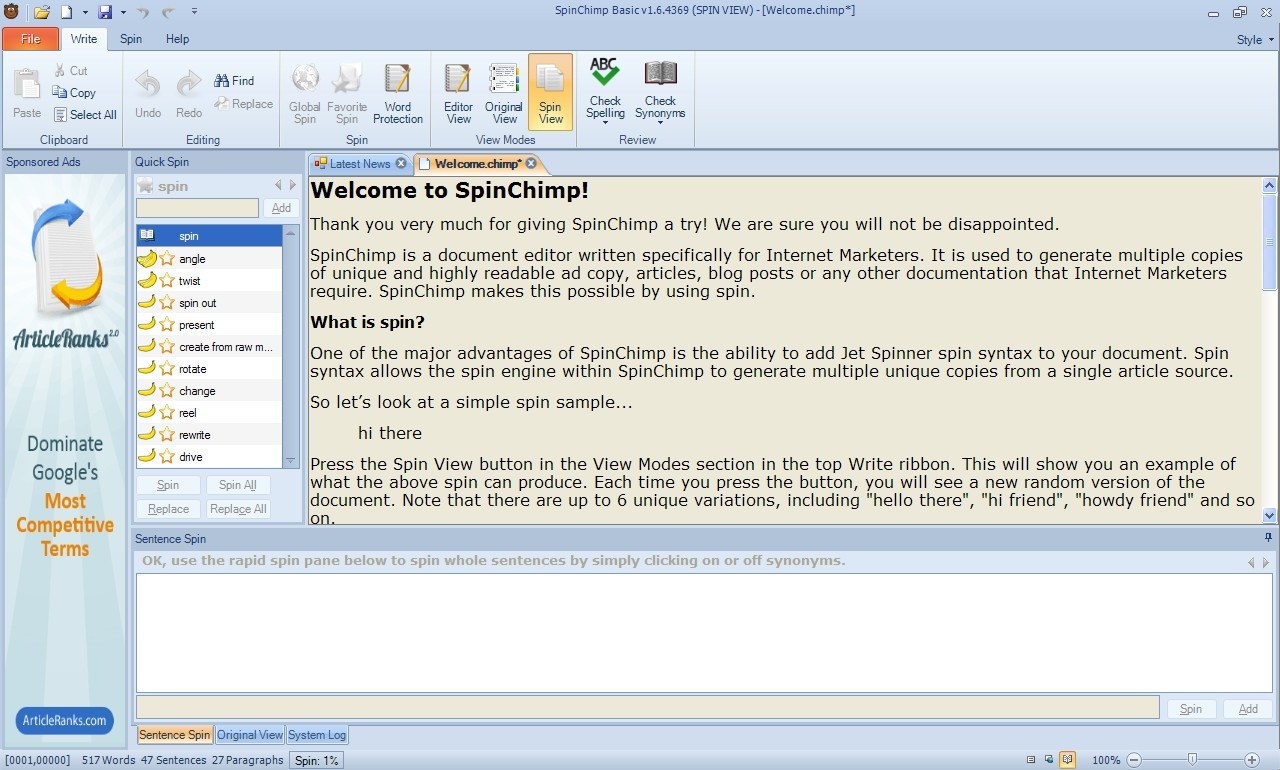Favorite the synonym spin out star
Viewport: 1280px width, 770px height.
coord(167,303)
